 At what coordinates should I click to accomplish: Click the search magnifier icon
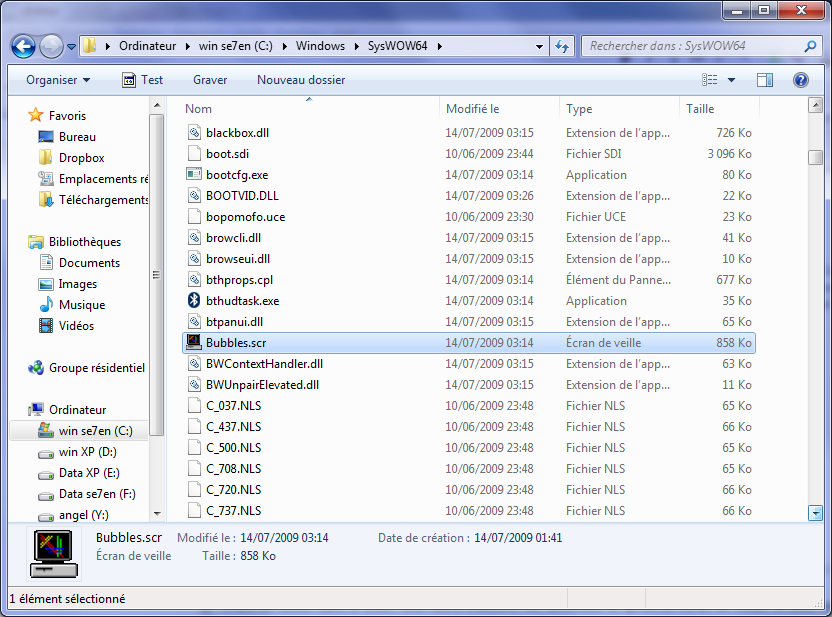pyautogui.click(x=810, y=46)
